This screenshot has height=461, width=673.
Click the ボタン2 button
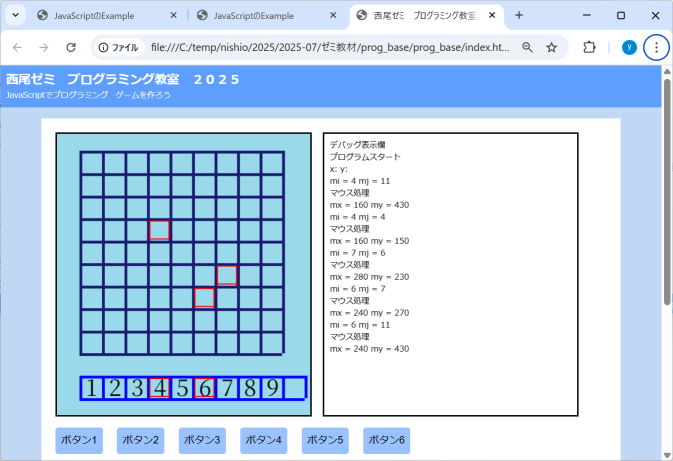point(140,440)
